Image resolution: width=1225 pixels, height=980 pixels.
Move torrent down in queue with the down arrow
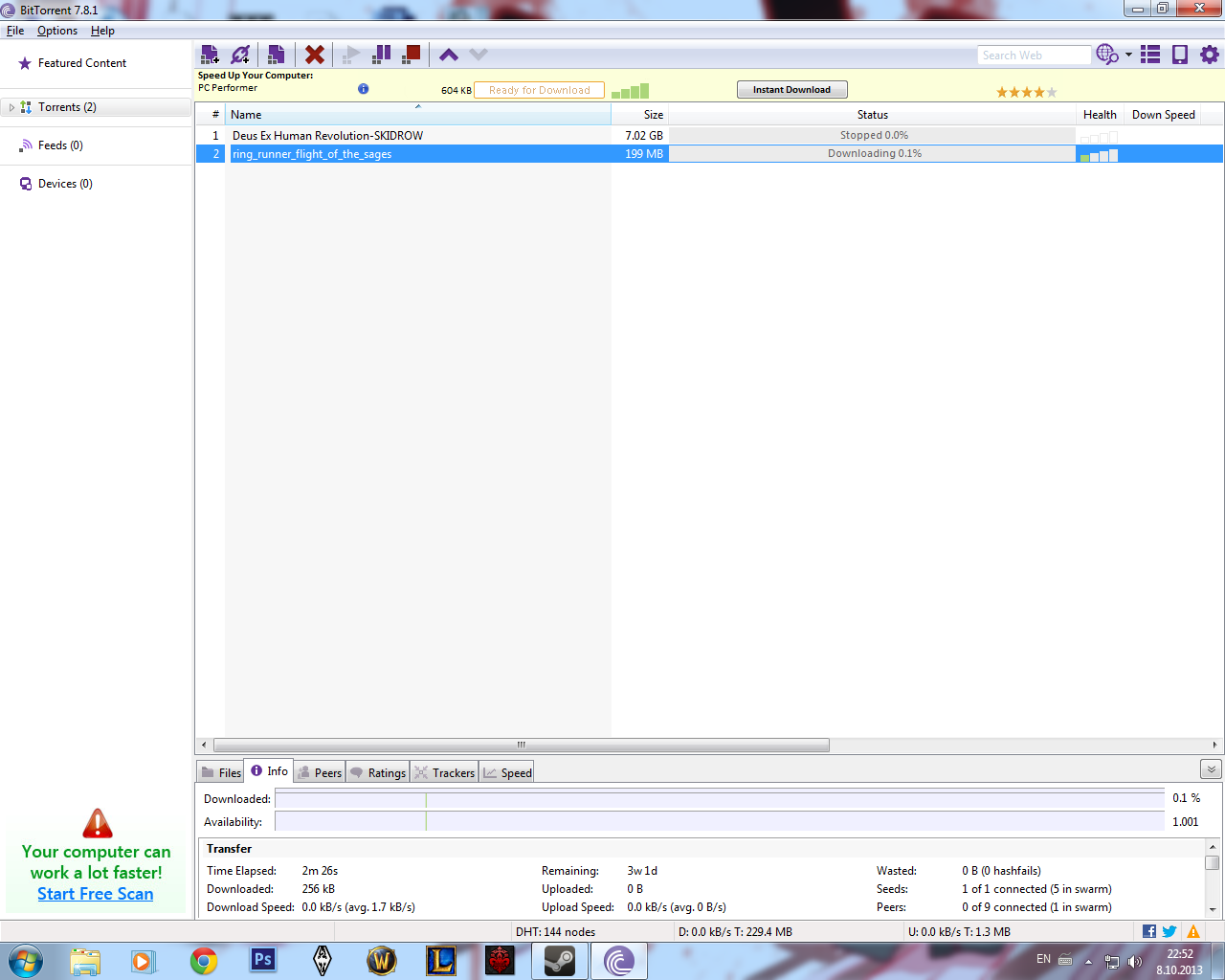coord(479,55)
